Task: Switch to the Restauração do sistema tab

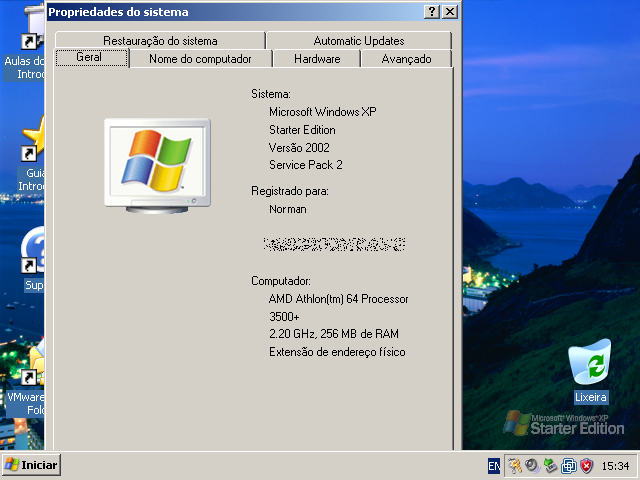Action: pyautogui.click(x=159, y=41)
